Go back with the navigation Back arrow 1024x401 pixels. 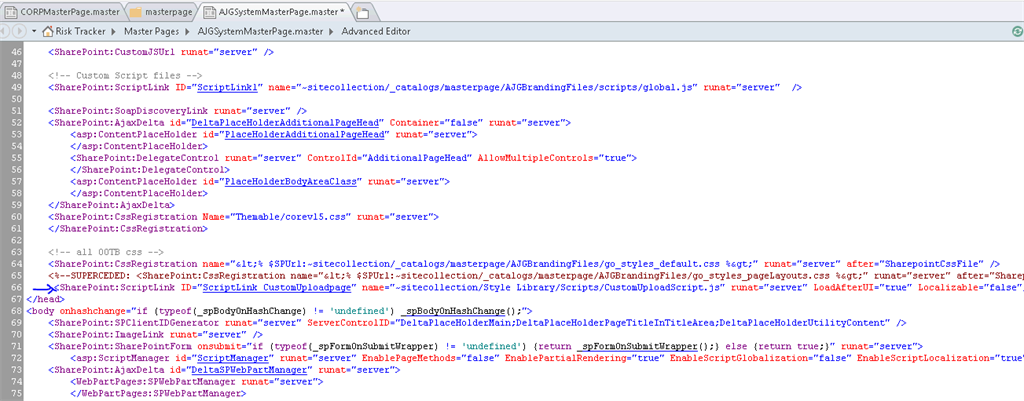click(x=7, y=31)
